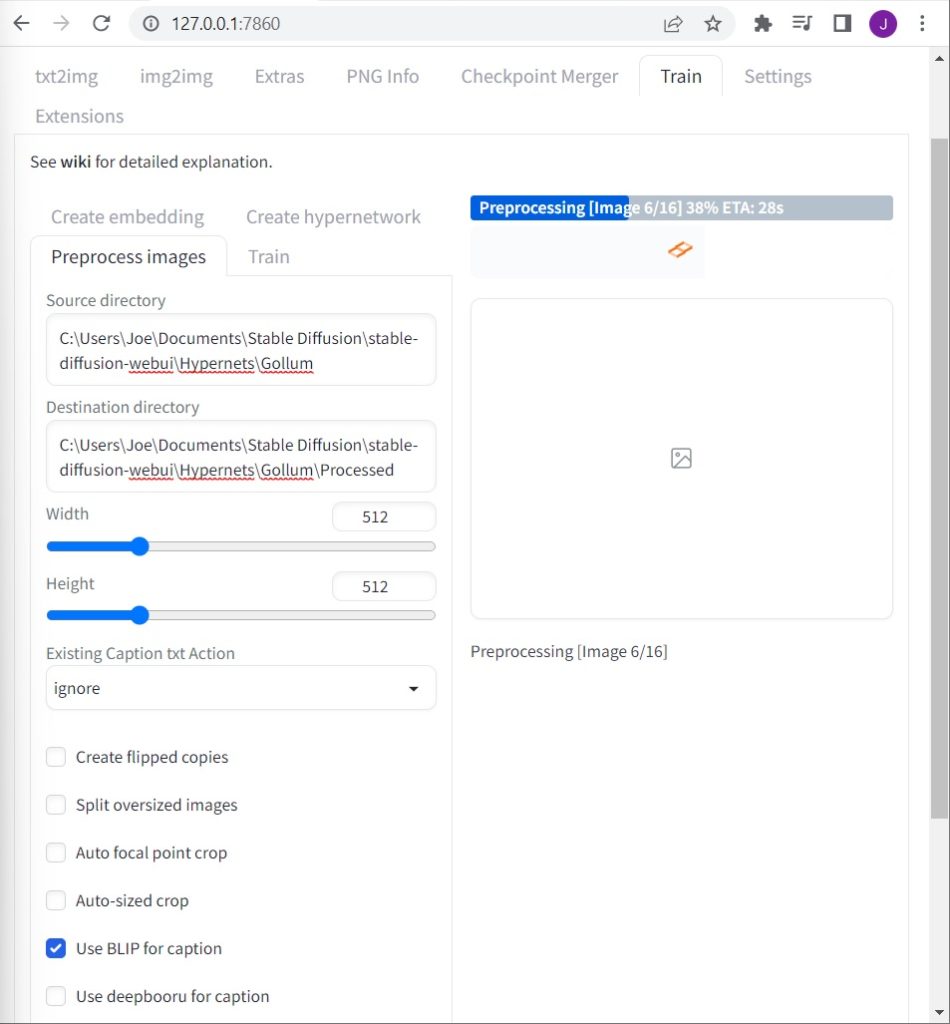Open the media control icon

pos(802,24)
